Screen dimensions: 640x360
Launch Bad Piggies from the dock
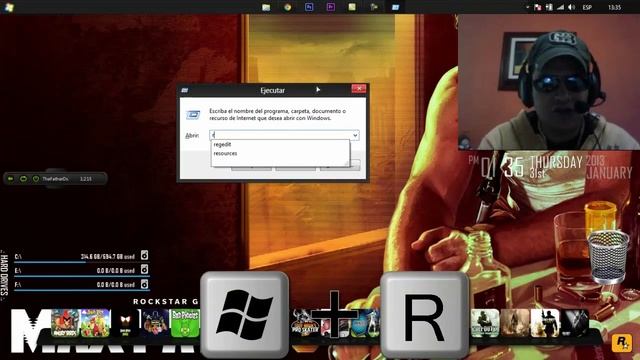point(185,323)
